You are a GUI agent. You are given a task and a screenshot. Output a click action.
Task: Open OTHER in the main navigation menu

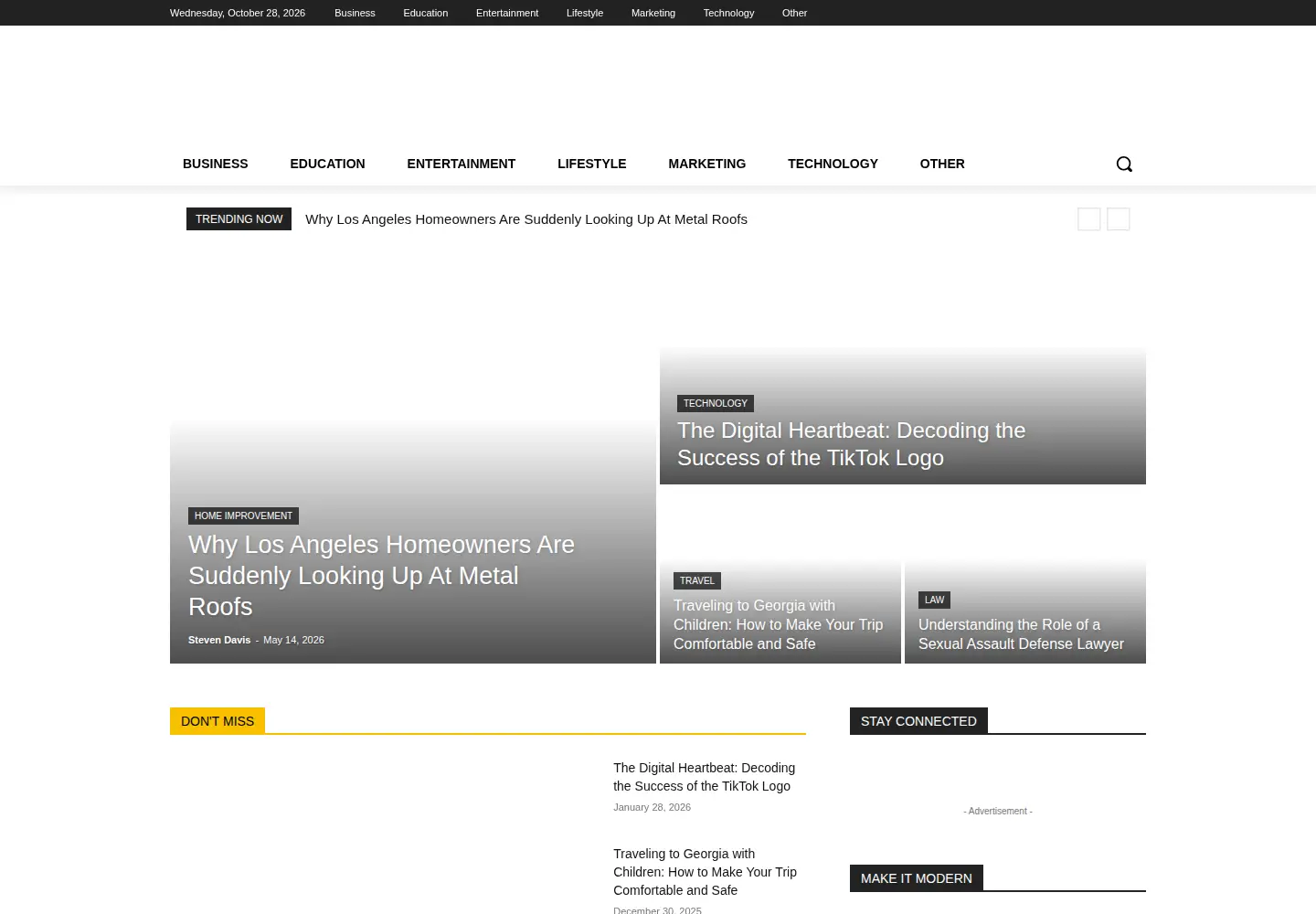coord(942,164)
